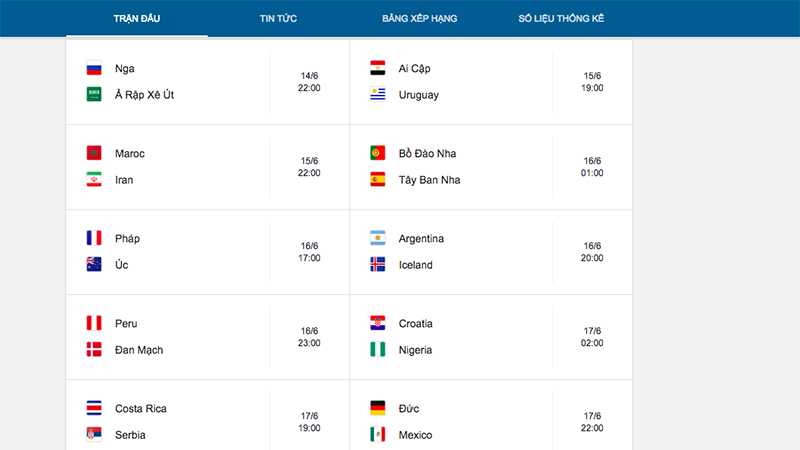Click the Australia flag icon
The width and height of the screenshot is (800, 450).
click(x=95, y=265)
